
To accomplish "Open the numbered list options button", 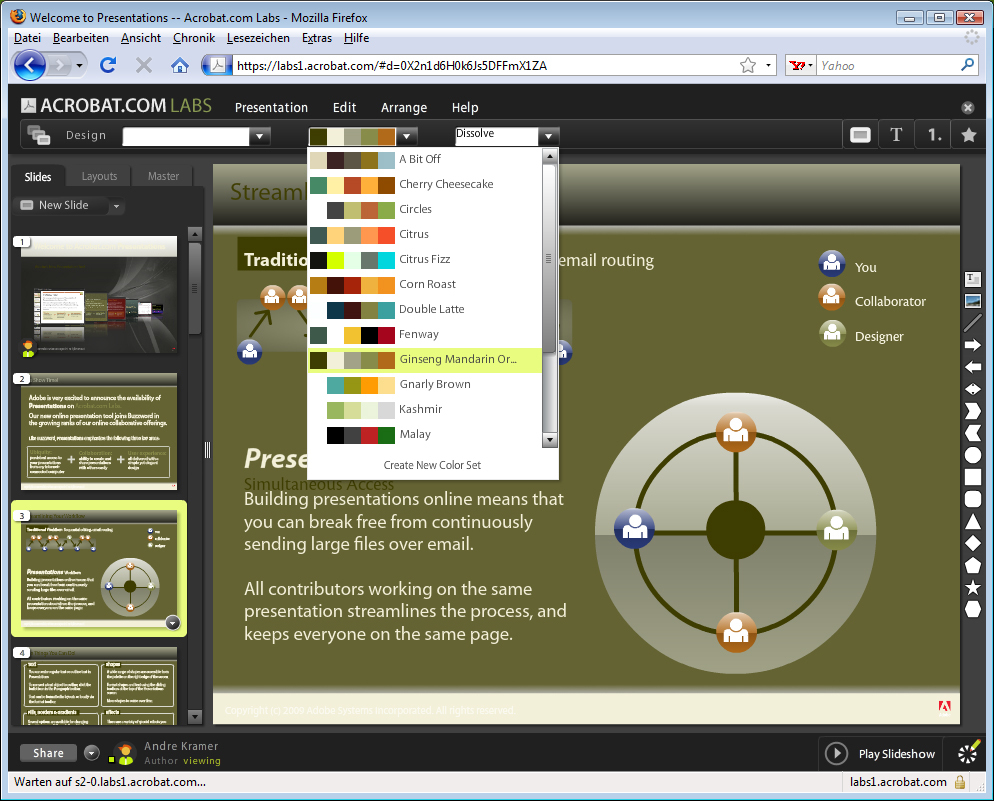I will pos(933,135).
